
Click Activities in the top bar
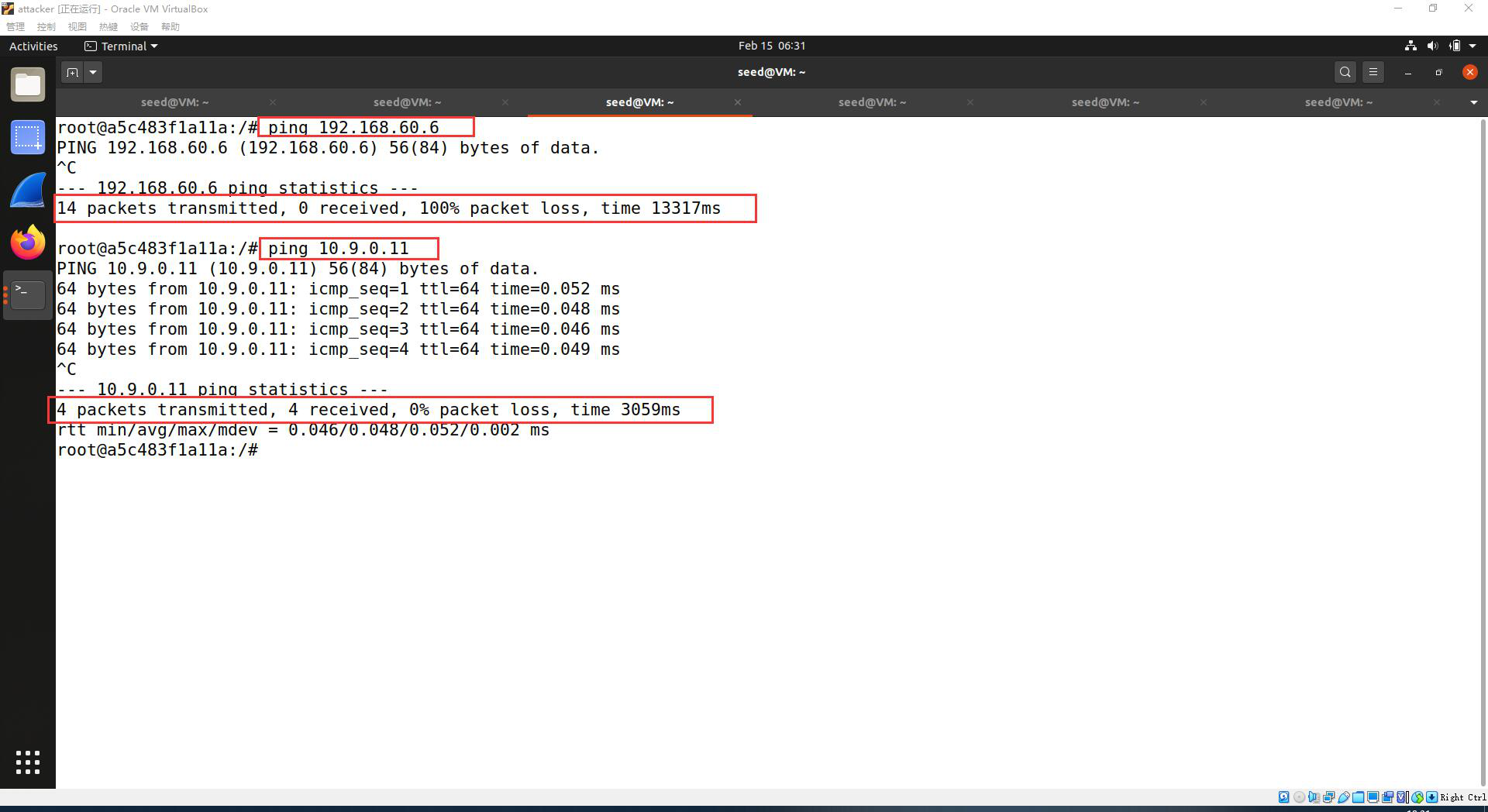tap(33, 46)
